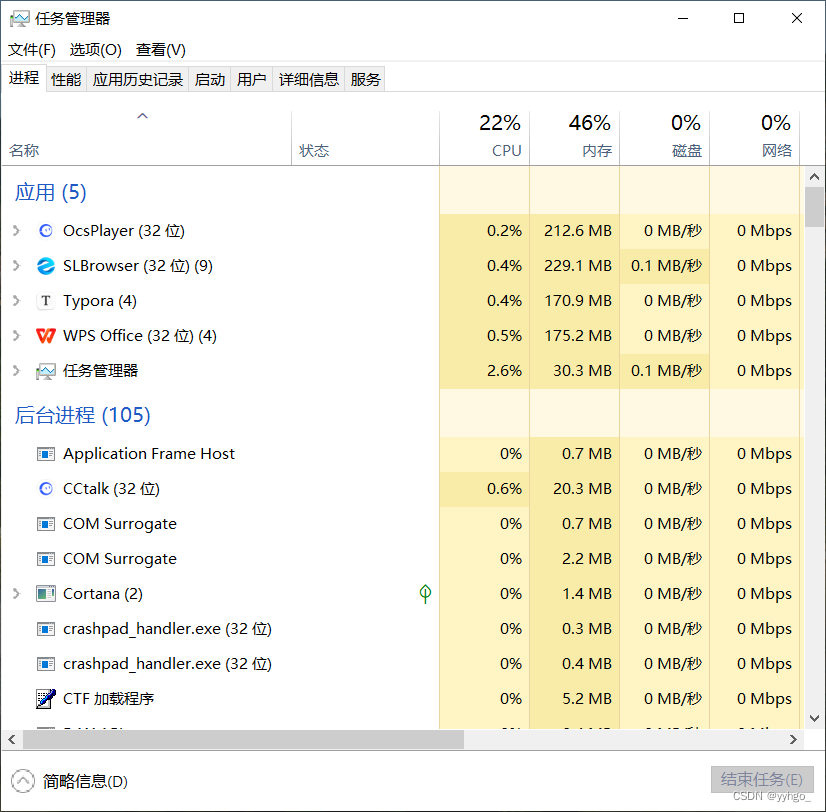
Task: Sort by the 状态 column header
Action: point(366,138)
